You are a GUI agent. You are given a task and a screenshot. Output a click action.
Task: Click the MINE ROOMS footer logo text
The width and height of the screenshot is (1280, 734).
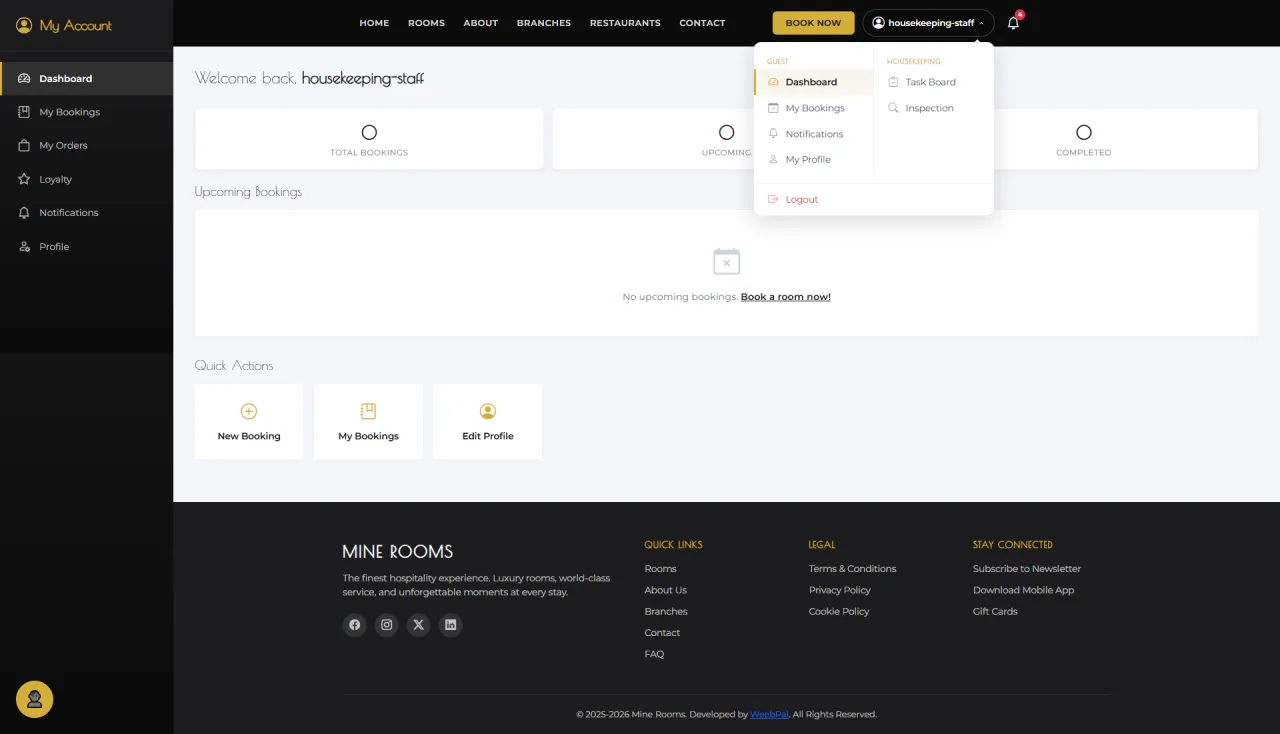tap(398, 551)
